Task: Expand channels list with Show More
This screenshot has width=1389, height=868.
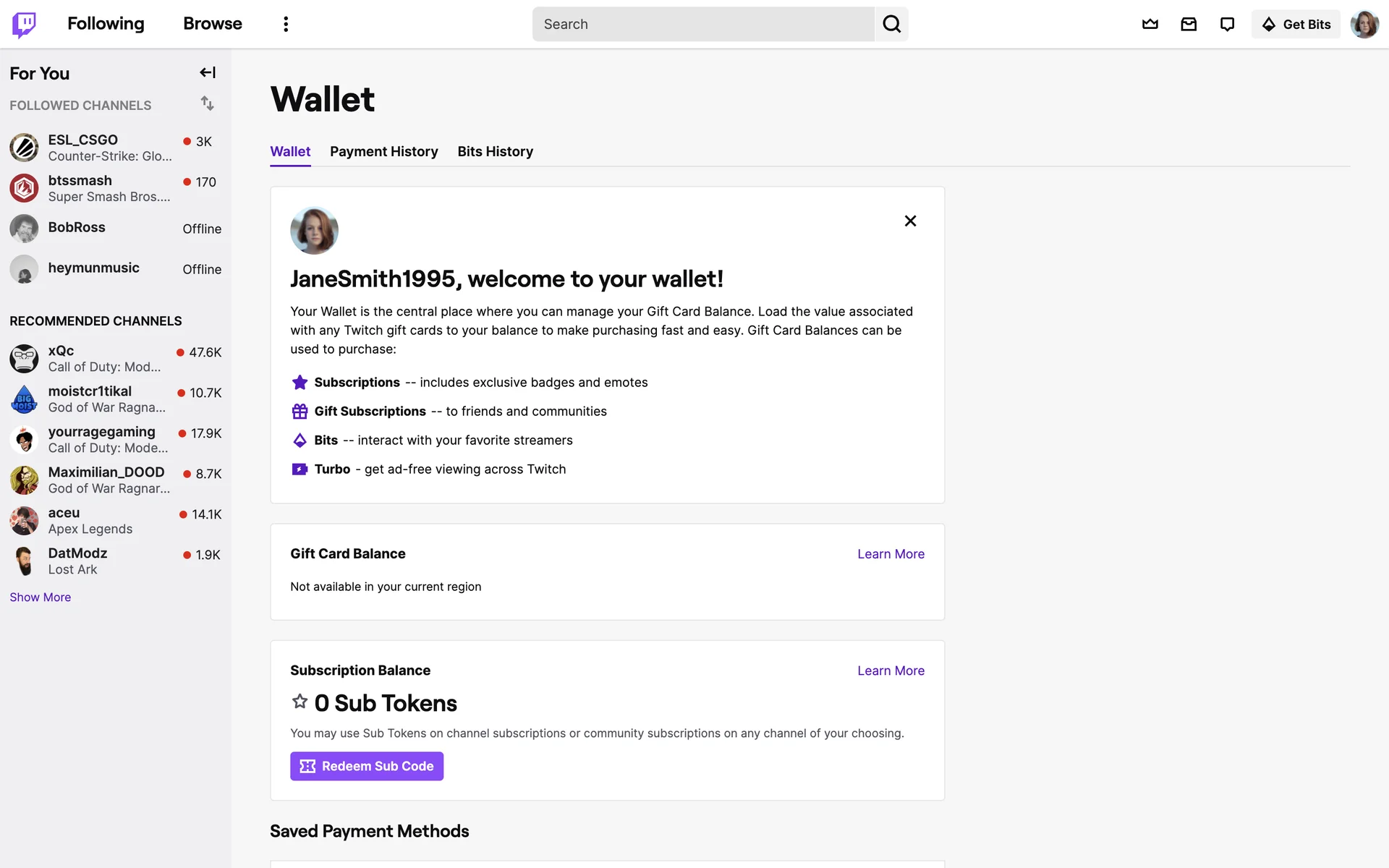Action: (41, 597)
